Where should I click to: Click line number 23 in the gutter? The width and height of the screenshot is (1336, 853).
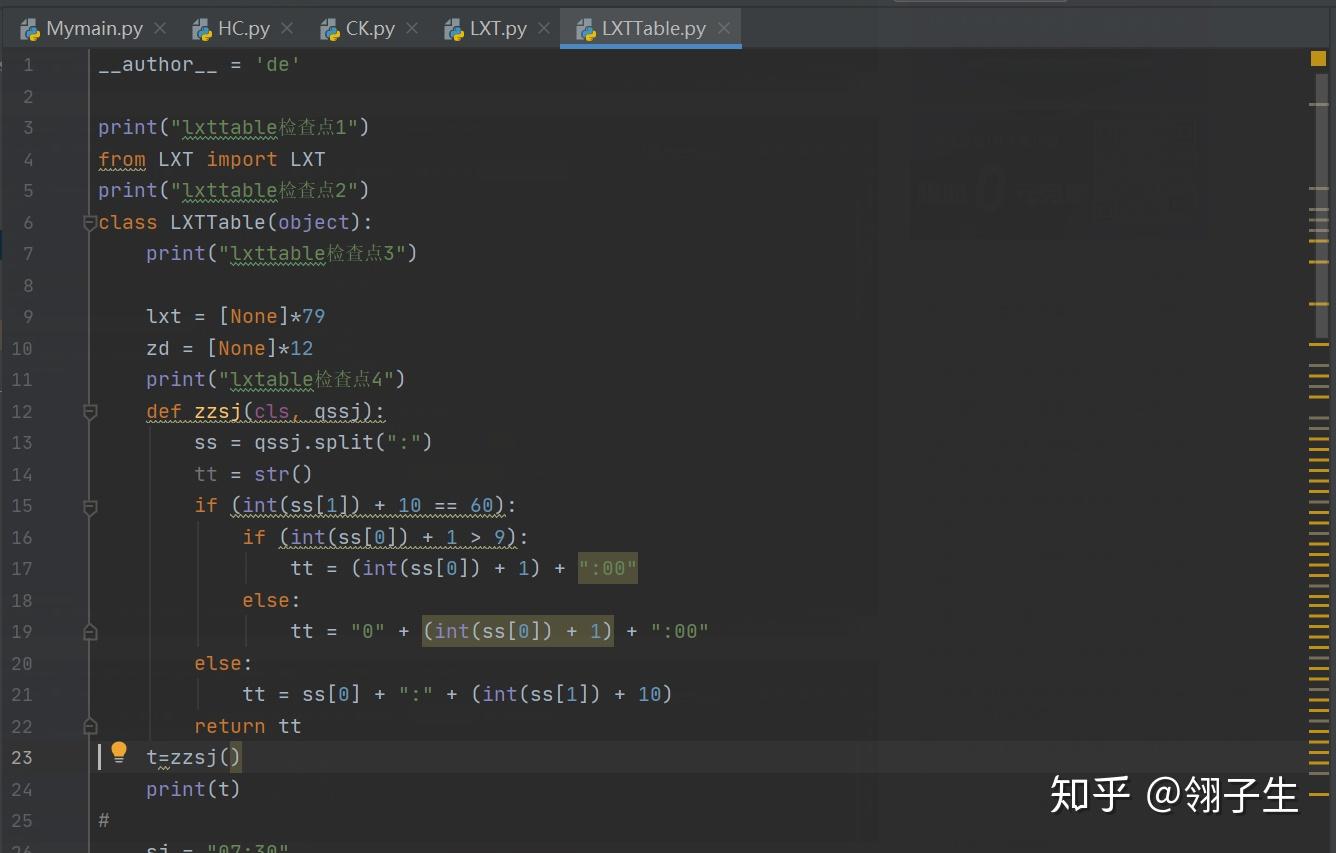pos(22,757)
